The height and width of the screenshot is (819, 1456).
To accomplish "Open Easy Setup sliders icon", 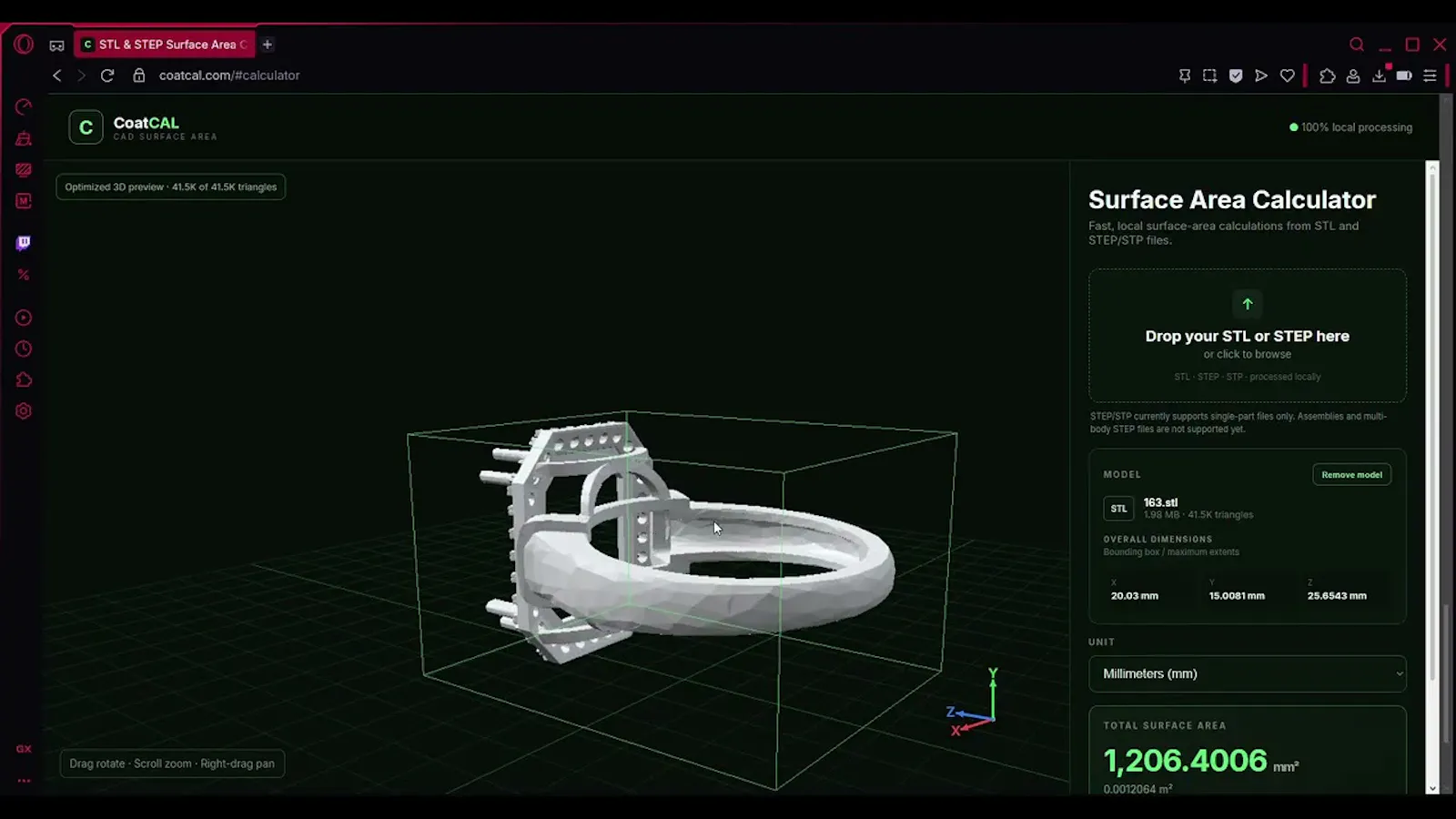I will (x=1430, y=76).
